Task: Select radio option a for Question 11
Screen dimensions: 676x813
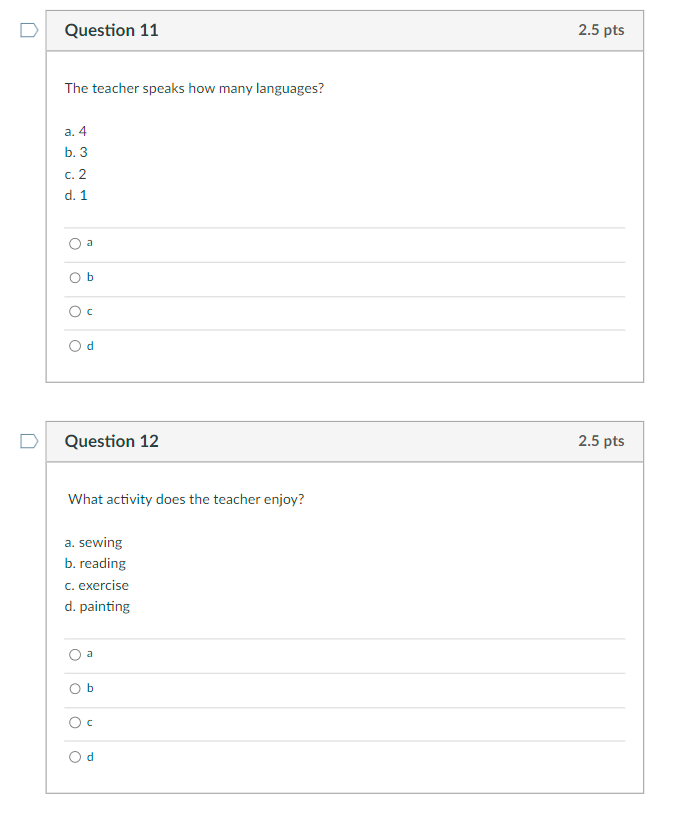Action: 75,243
